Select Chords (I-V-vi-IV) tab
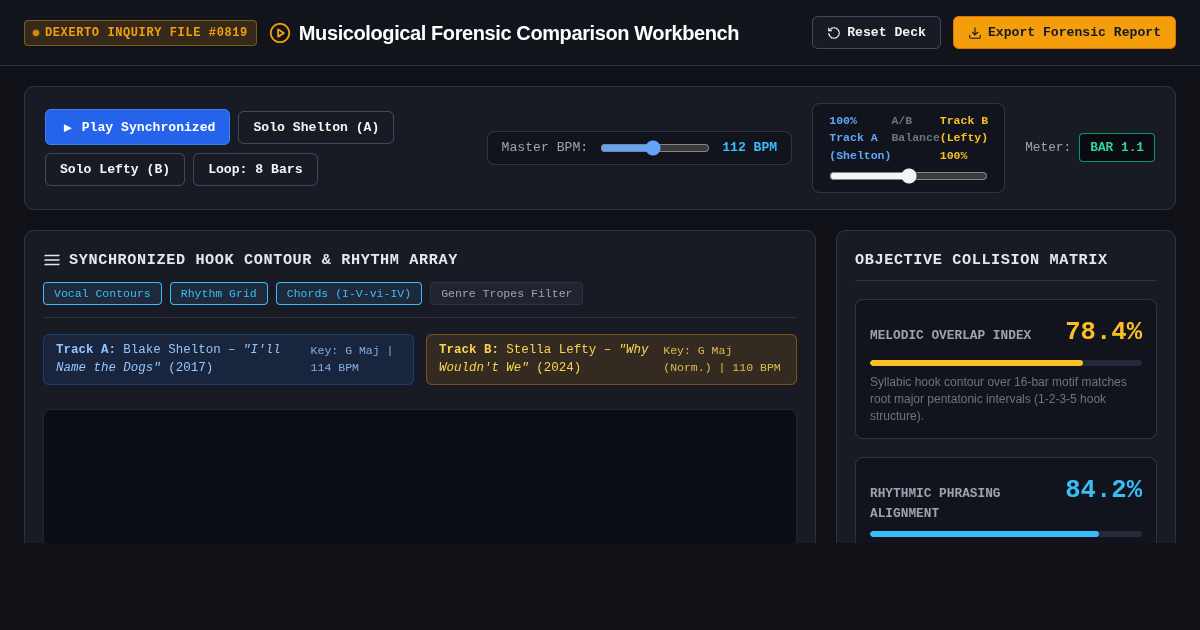 coord(349,293)
